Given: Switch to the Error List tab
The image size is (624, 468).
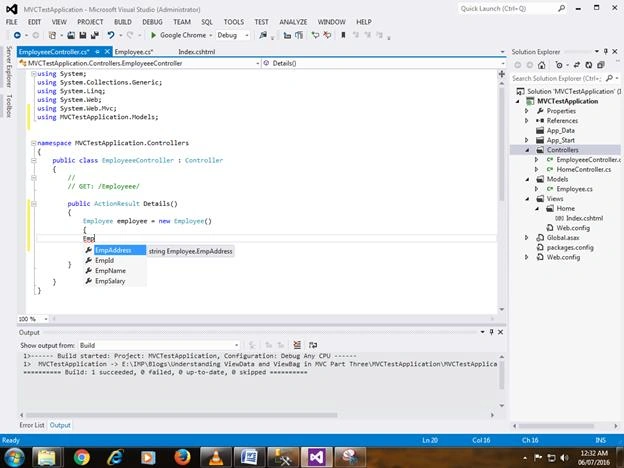Looking at the screenshot, I should tap(32, 425).
